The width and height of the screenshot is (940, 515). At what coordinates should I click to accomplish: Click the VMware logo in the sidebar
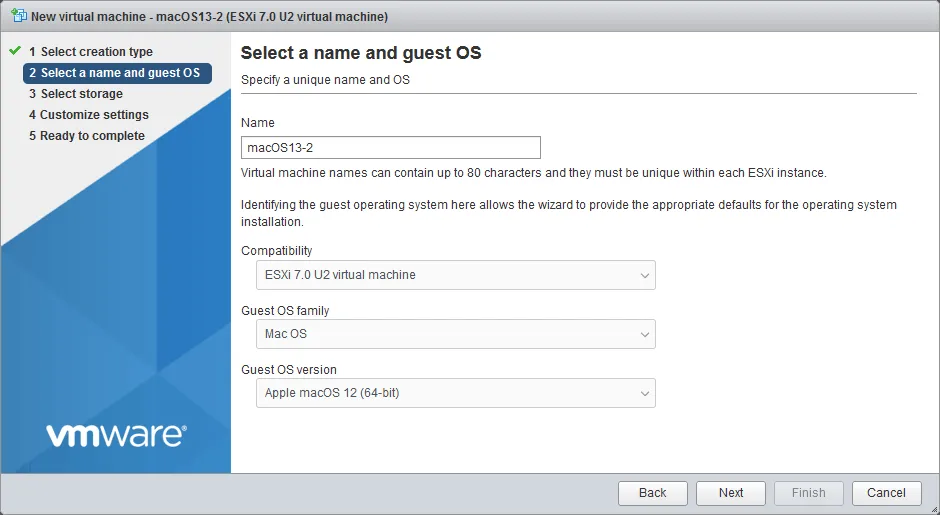point(116,434)
